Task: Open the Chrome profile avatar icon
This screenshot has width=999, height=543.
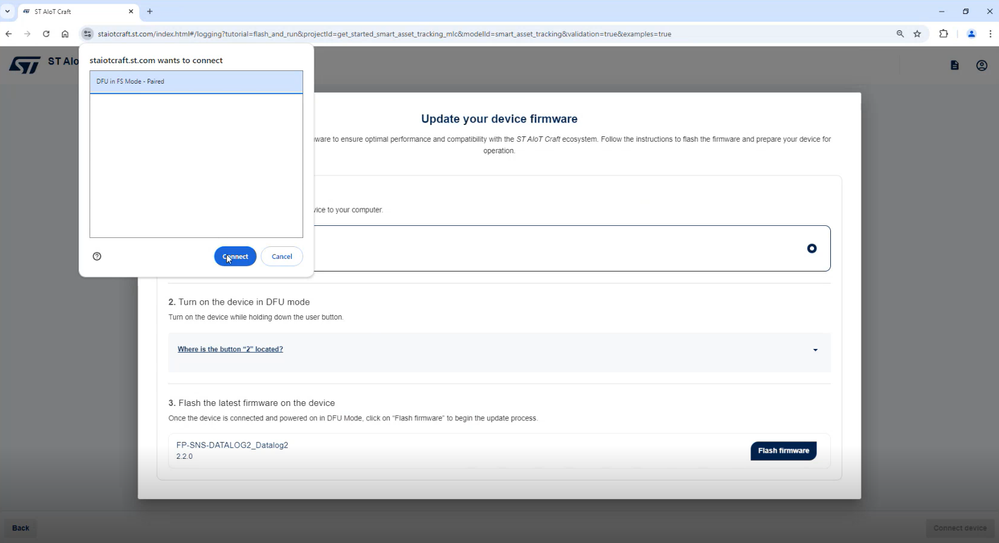Action: [x=972, y=34]
